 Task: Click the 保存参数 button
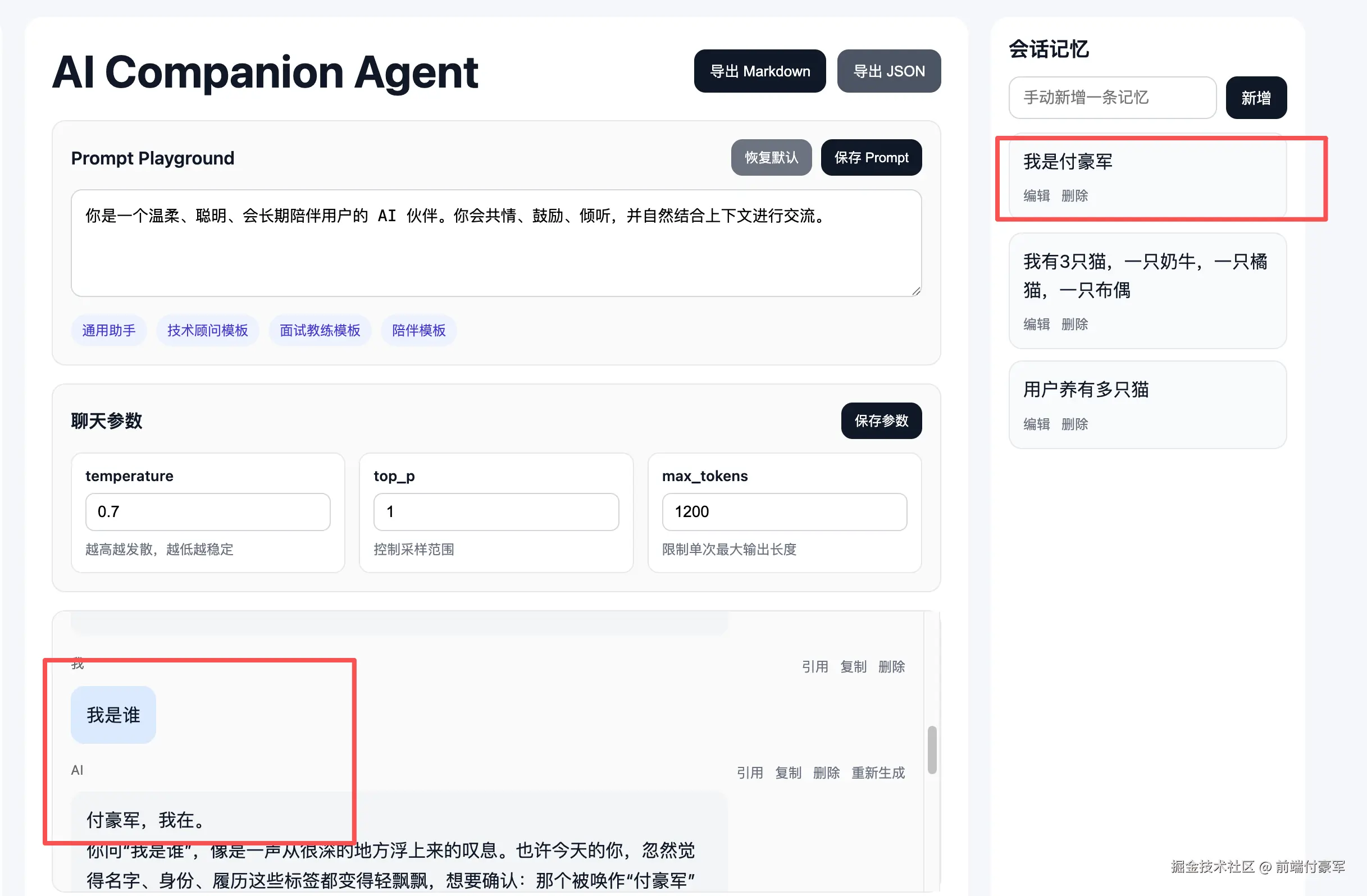click(x=881, y=420)
